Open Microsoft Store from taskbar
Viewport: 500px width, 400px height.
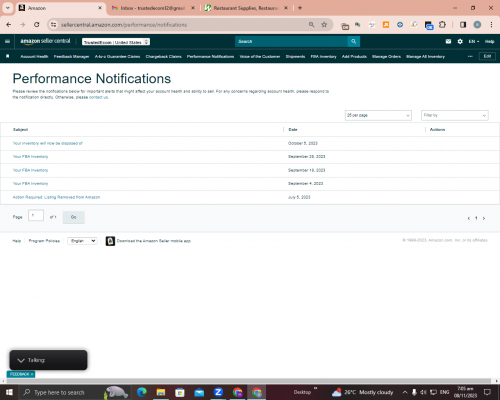pos(180,392)
